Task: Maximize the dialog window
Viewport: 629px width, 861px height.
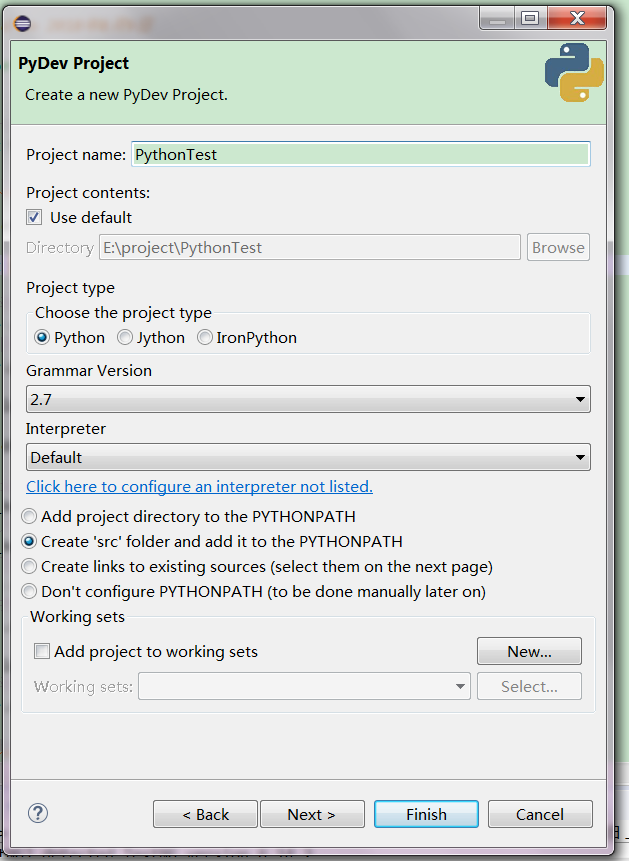Action: point(530,20)
